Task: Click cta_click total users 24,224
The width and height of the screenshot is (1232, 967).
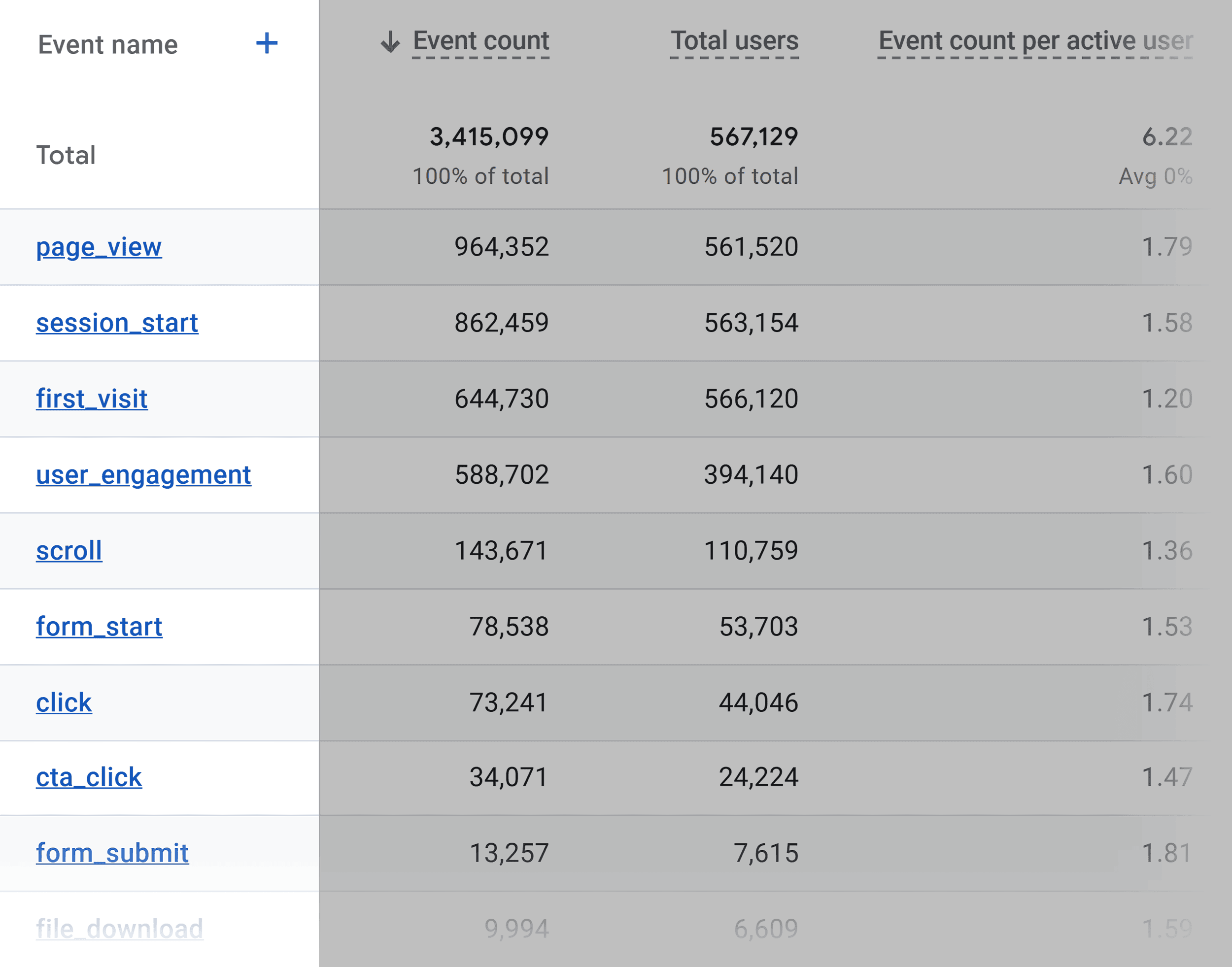Action: tap(758, 777)
